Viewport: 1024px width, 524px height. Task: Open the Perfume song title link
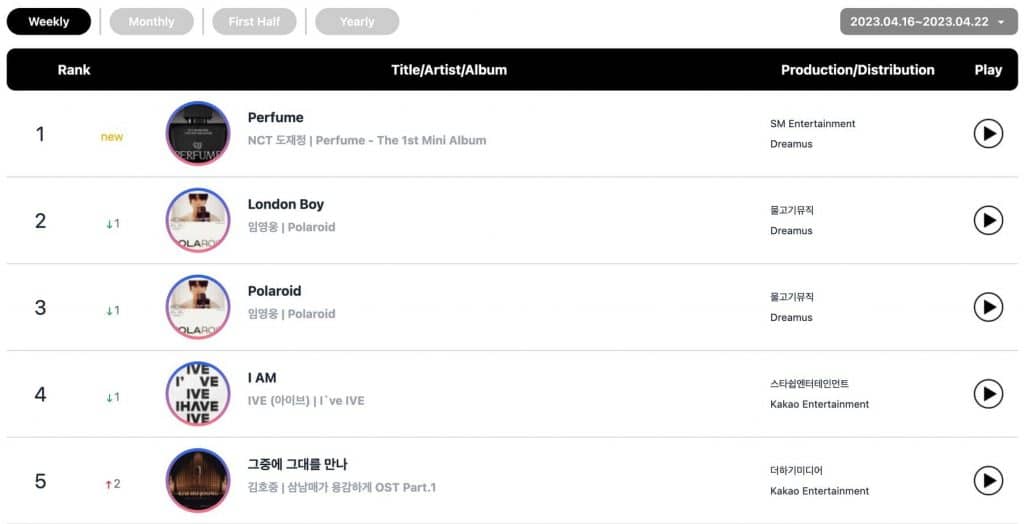pyautogui.click(x=275, y=117)
